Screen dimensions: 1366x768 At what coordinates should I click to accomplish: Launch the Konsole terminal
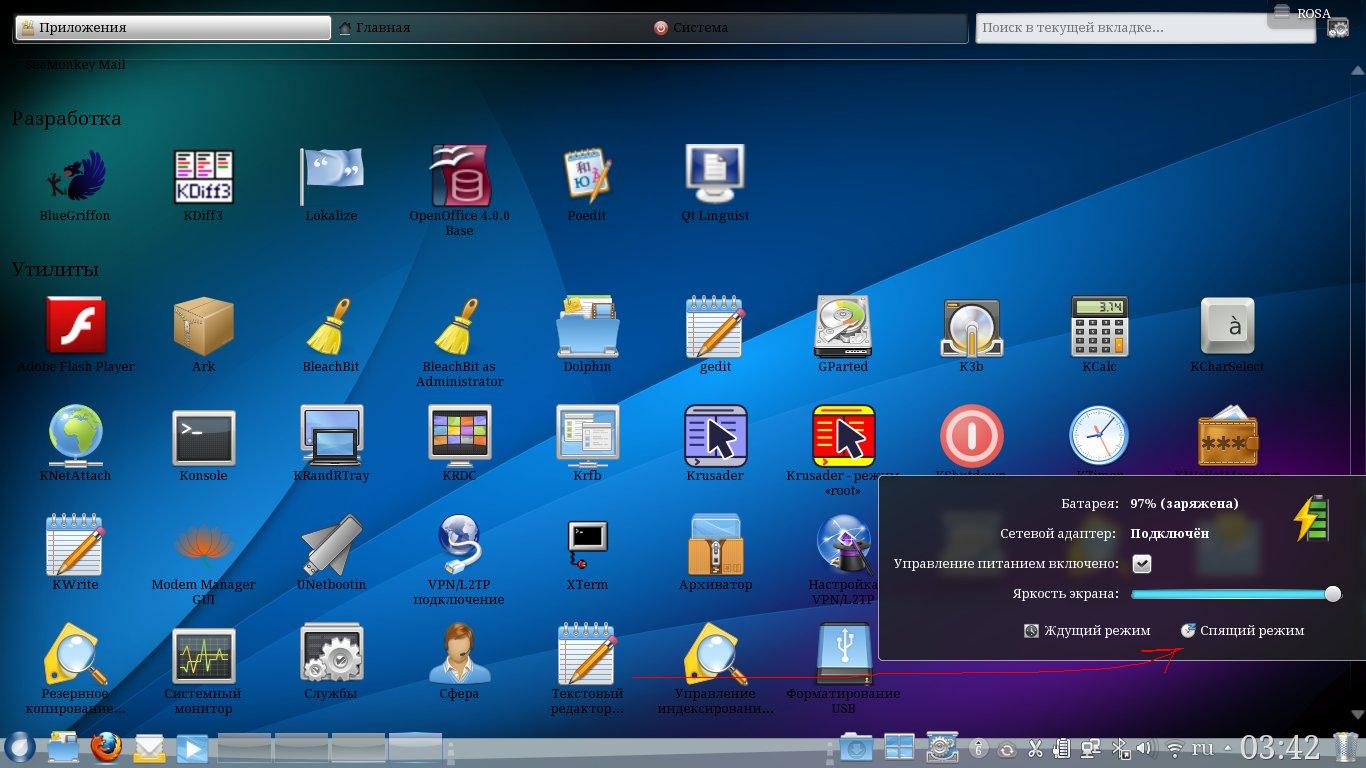[203, 438]
